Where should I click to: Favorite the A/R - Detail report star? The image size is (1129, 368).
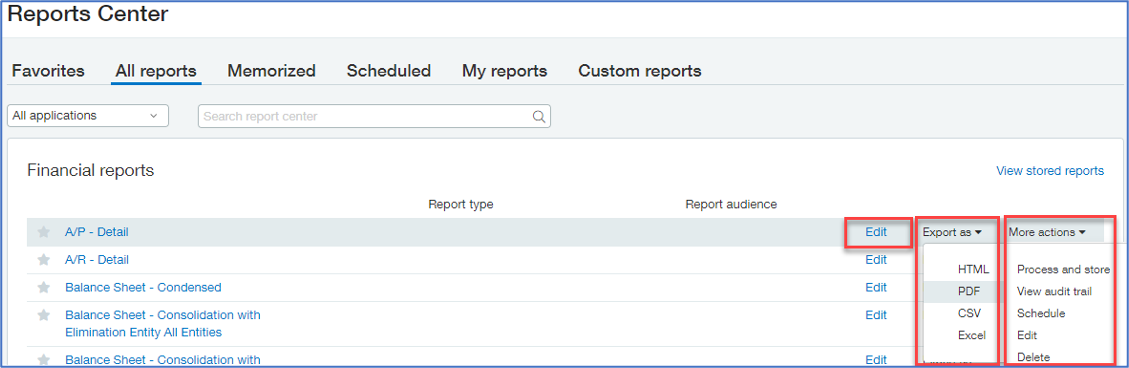(x=44, y=259)
